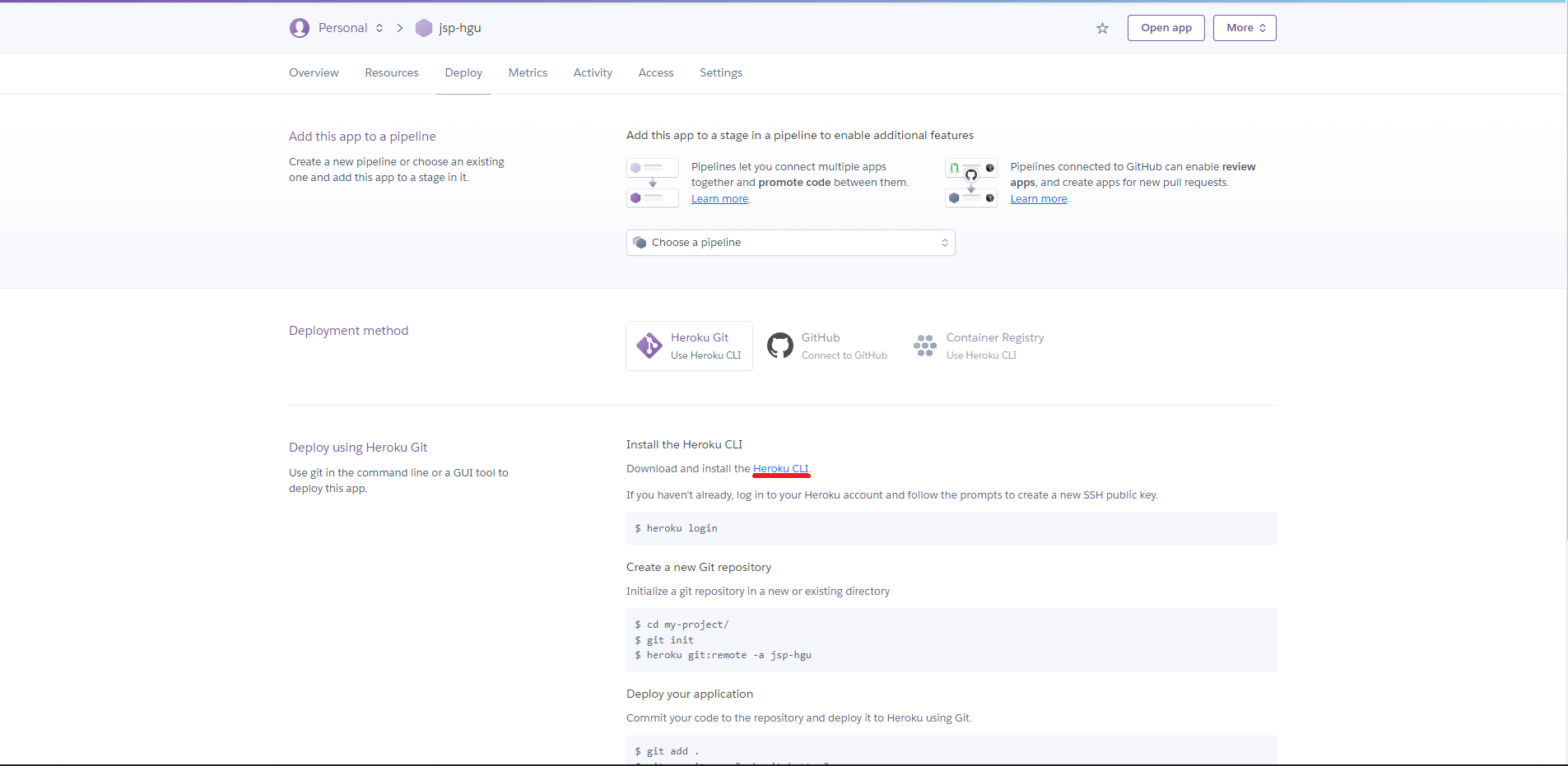Click 'Initialize a git repository' description text
Image resolution: width=1568 pixels, height=766 pixels.
(x=758, y=592)
